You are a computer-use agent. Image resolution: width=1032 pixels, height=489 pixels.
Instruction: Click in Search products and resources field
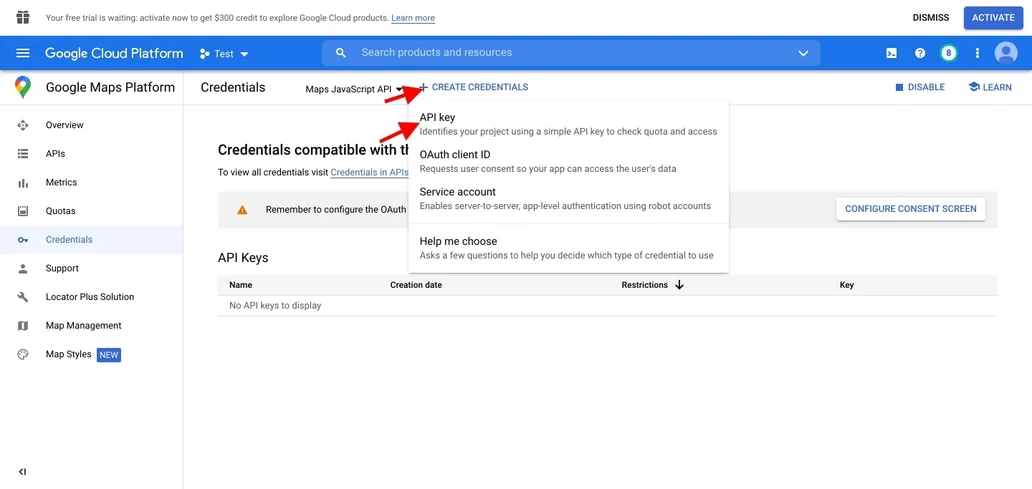pyautogui.click(x=571, y=53)
